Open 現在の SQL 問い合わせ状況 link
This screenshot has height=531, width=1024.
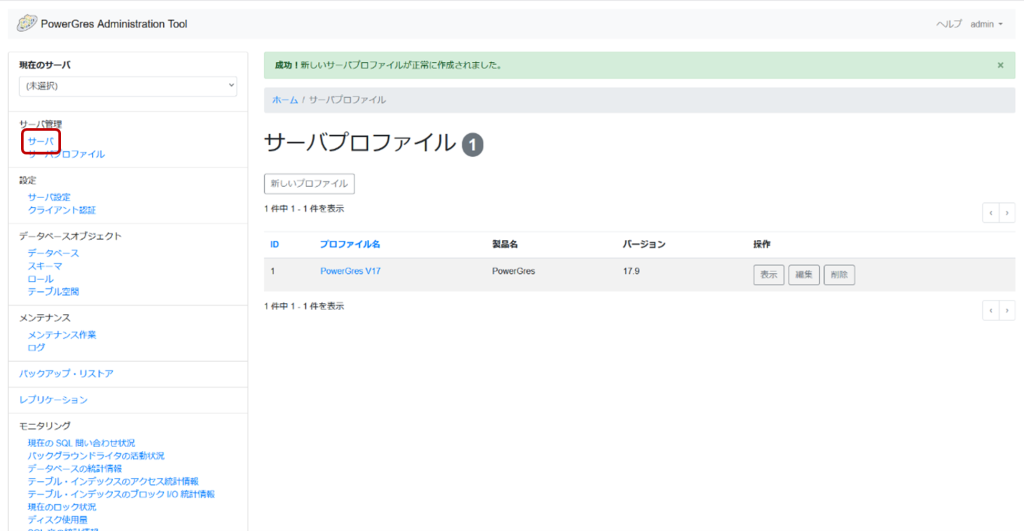pyautogui.click(x=81, y=443)
